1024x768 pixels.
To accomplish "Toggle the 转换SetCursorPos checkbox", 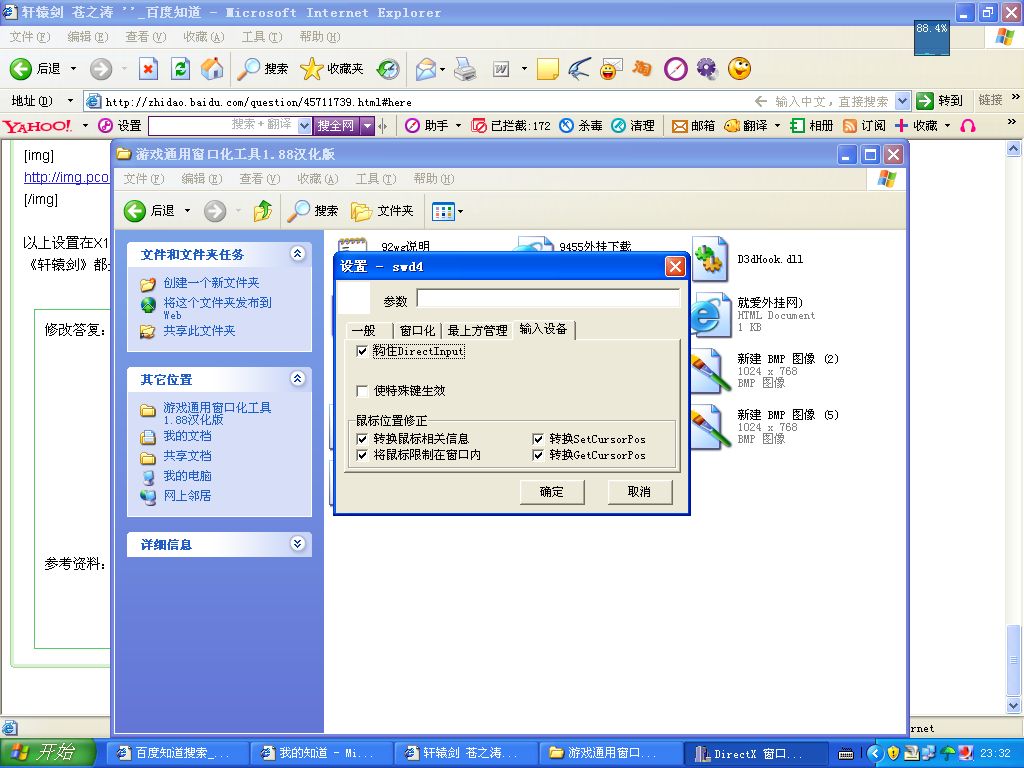I will point(539,439).
